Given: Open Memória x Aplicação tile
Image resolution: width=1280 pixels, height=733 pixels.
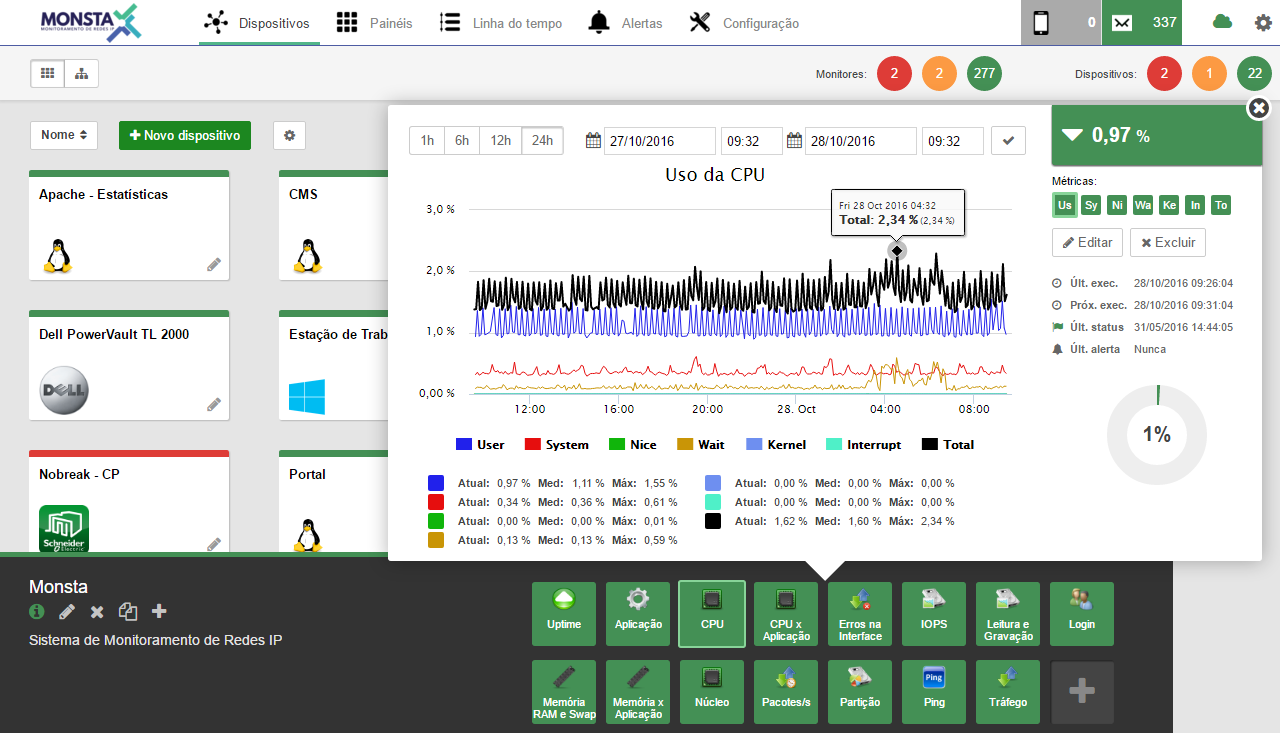Looking at the screenshot, I should click(x=638, y=692).
